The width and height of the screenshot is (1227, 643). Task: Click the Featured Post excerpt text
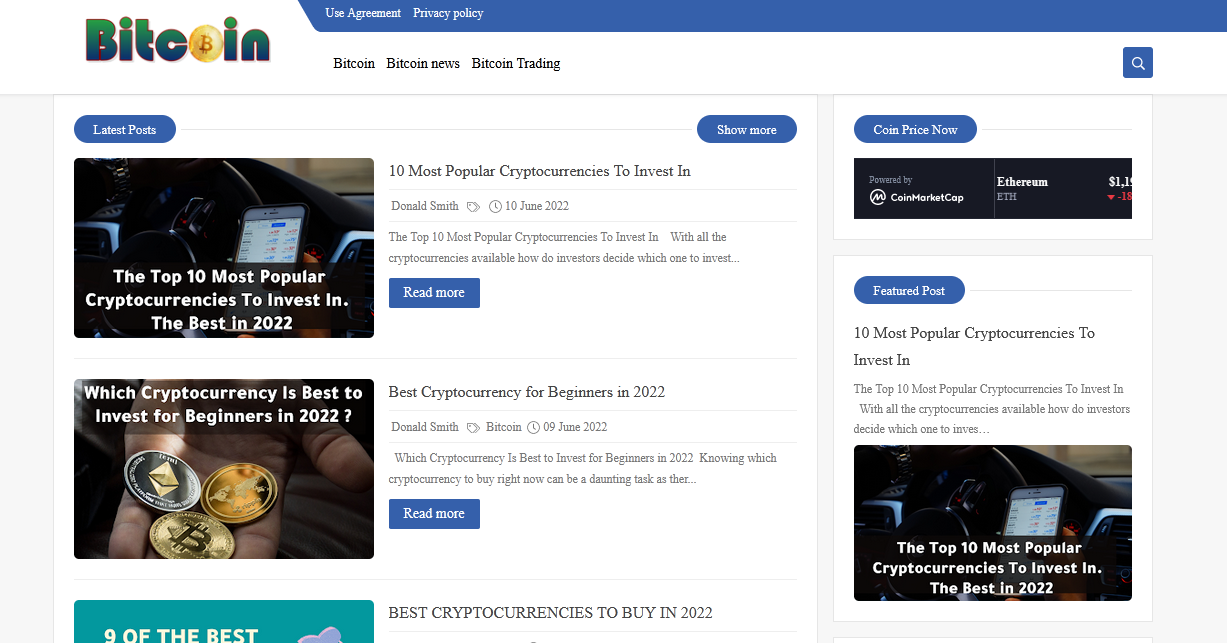point(993,409)
